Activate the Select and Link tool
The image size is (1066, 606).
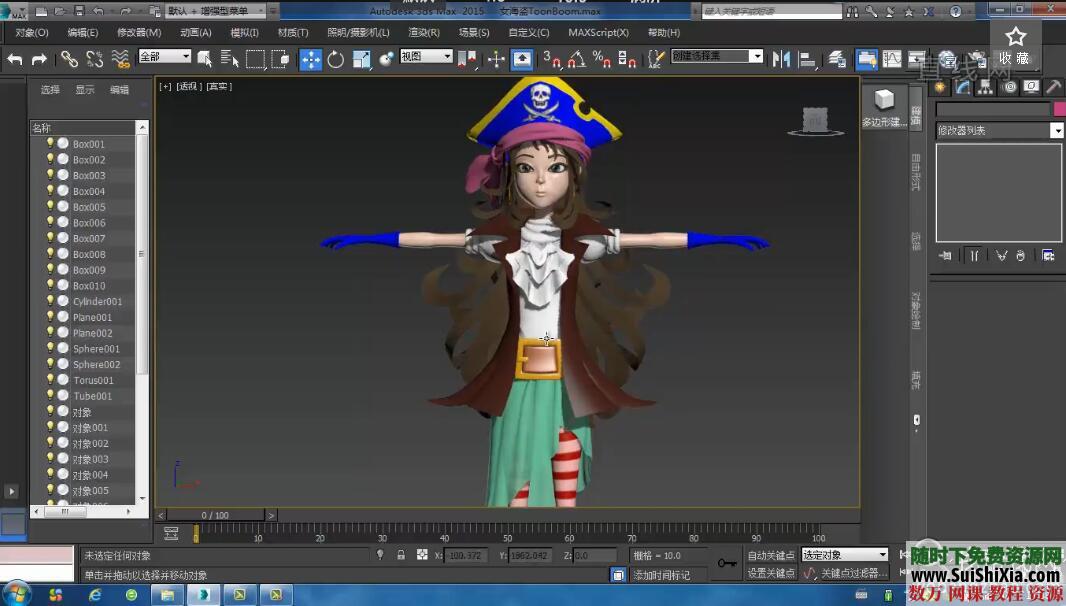(x=69, y=60)
